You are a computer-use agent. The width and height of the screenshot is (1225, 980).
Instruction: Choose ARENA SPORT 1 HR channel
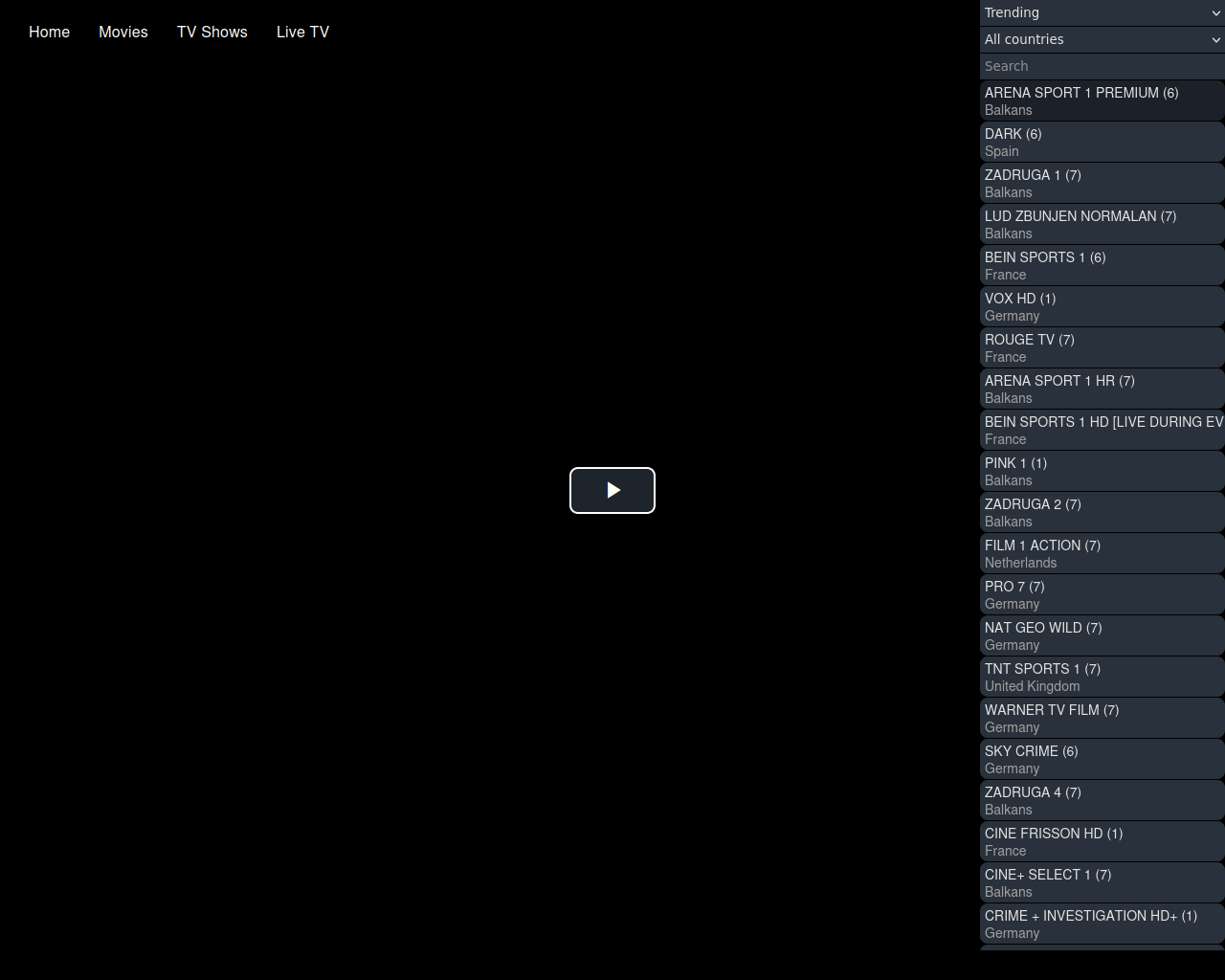[x=1102, y=389]
